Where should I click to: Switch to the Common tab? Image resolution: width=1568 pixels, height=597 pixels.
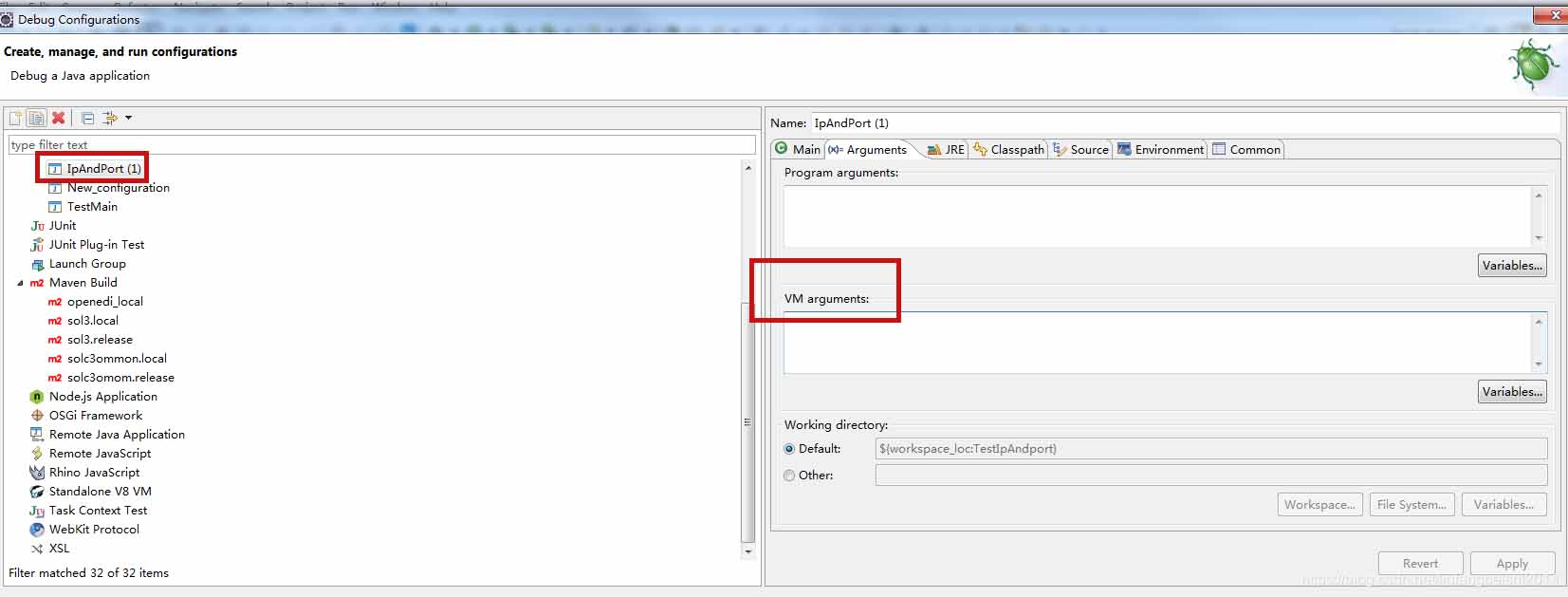click(1246, 149)
